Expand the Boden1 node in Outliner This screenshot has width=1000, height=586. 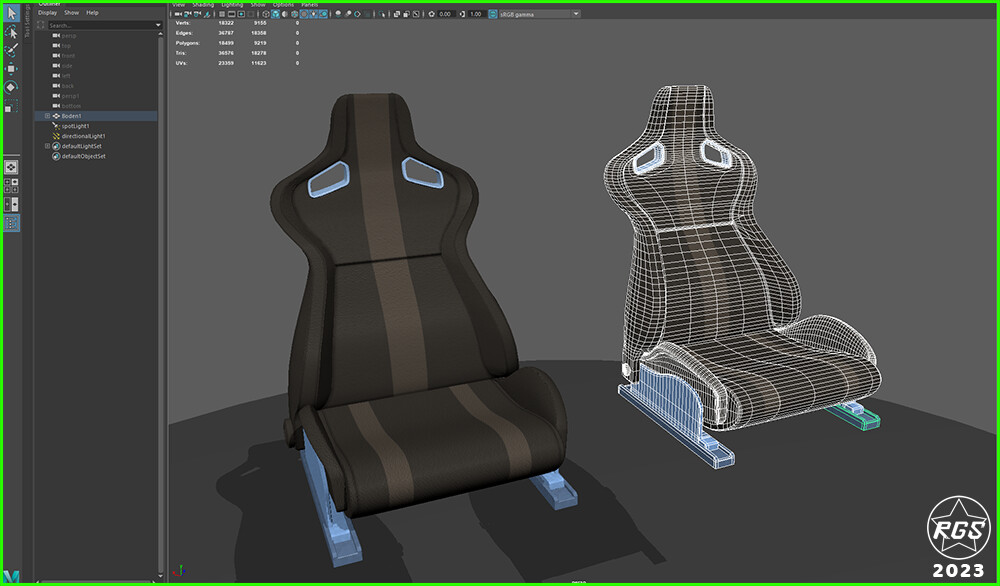[x=47, y=116]
